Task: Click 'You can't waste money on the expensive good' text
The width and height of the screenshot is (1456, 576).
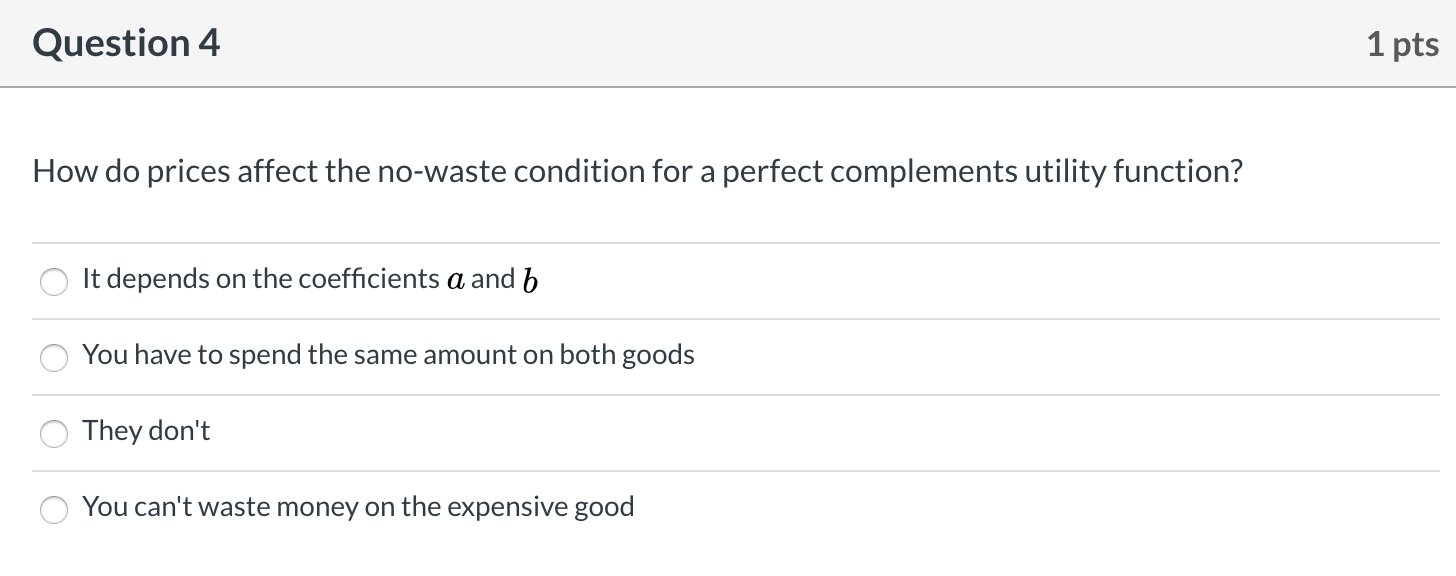Action: click(358, 507)
